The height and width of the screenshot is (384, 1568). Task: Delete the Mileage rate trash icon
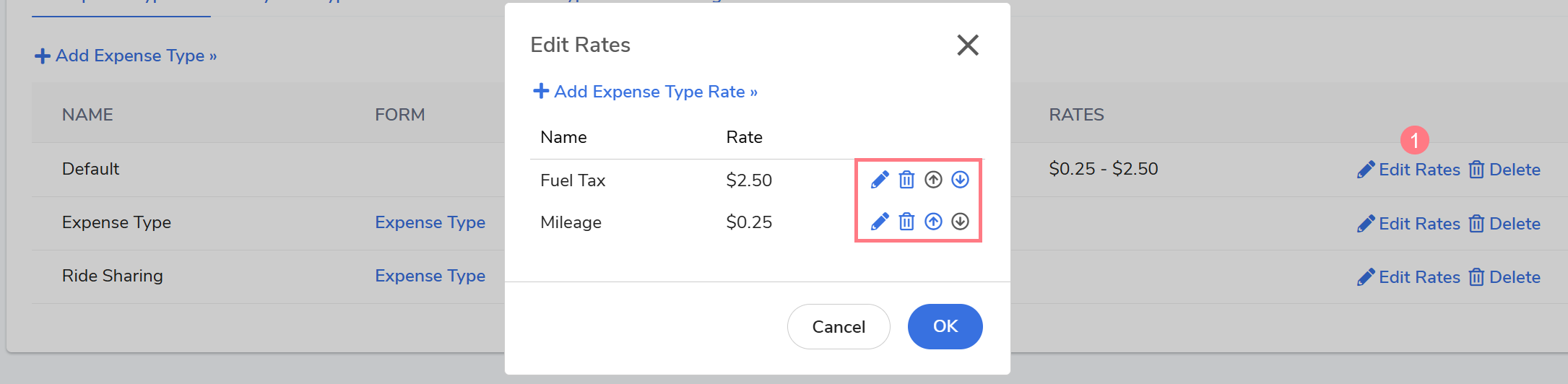click(x=906, y=222)
